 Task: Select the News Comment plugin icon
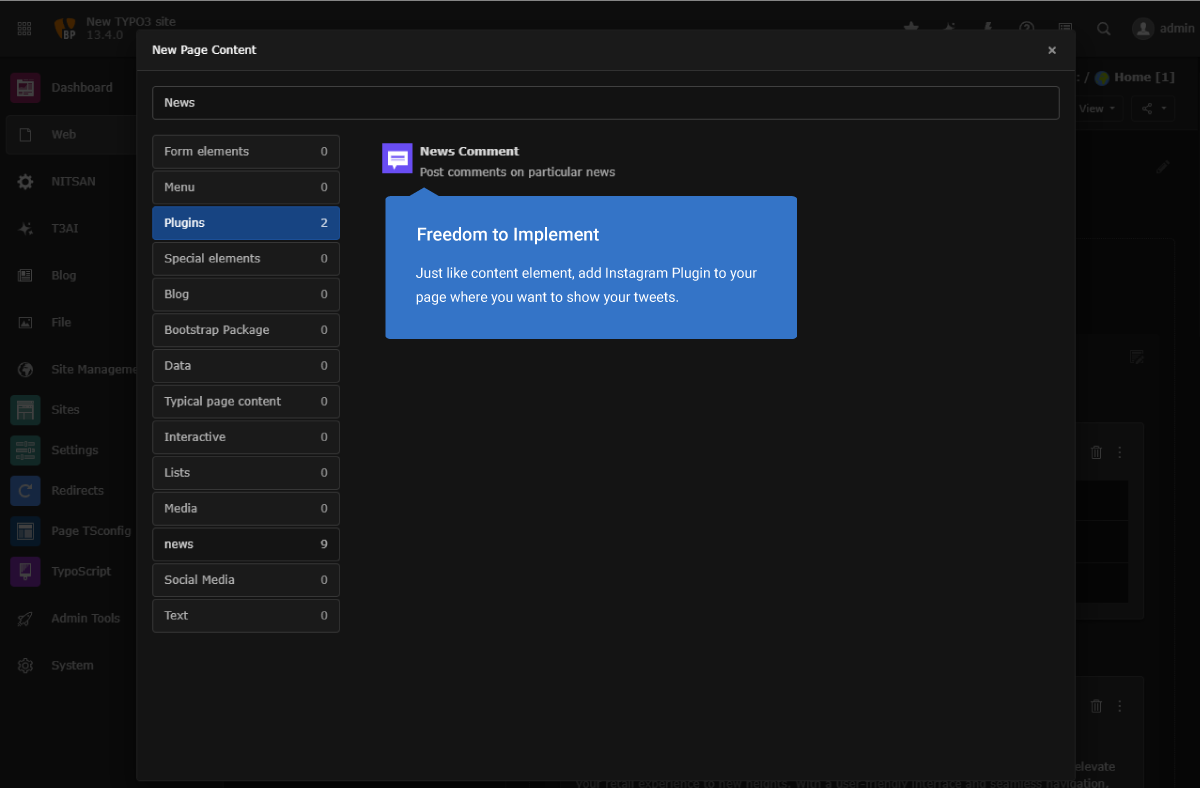397,158
